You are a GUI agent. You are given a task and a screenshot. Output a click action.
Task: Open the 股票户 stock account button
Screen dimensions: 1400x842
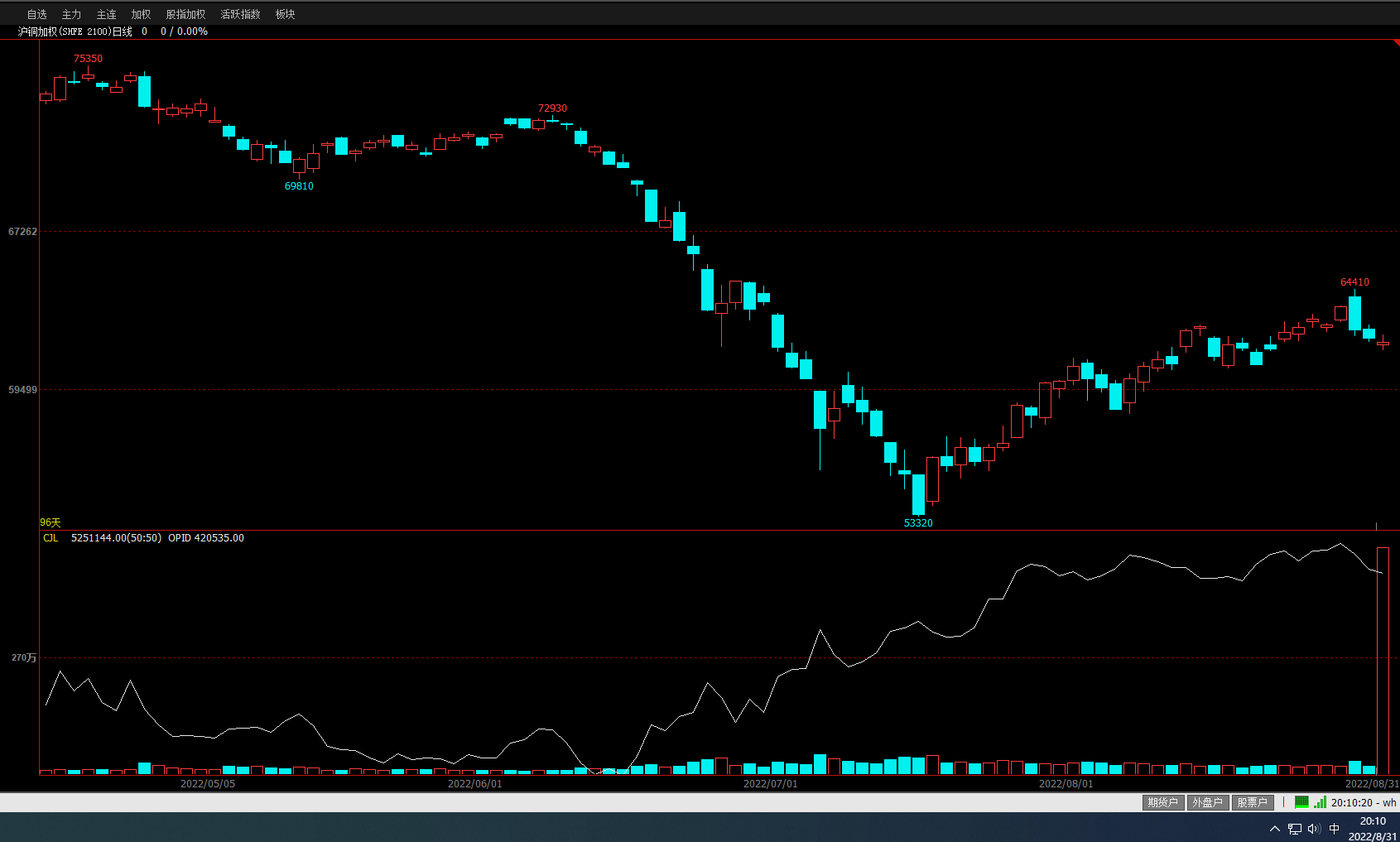(x=1252, y=802)
